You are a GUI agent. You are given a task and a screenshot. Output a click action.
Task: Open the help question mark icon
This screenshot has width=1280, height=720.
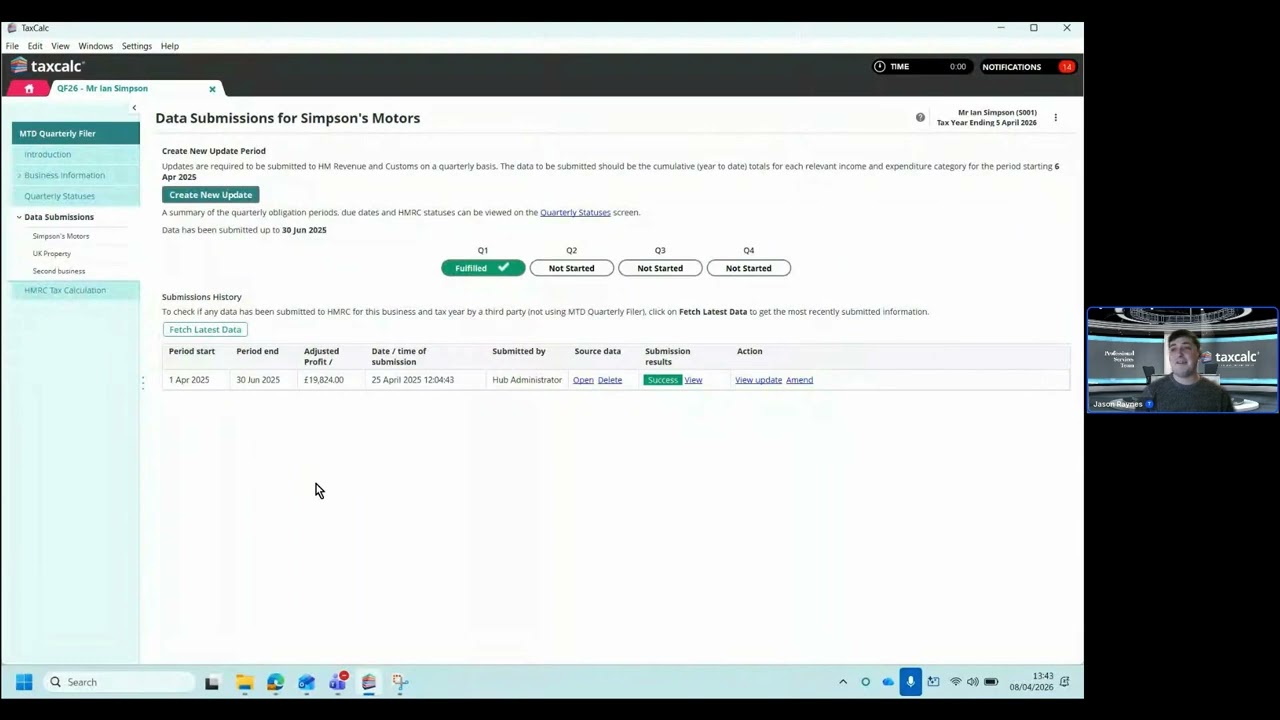coord(920,118)
